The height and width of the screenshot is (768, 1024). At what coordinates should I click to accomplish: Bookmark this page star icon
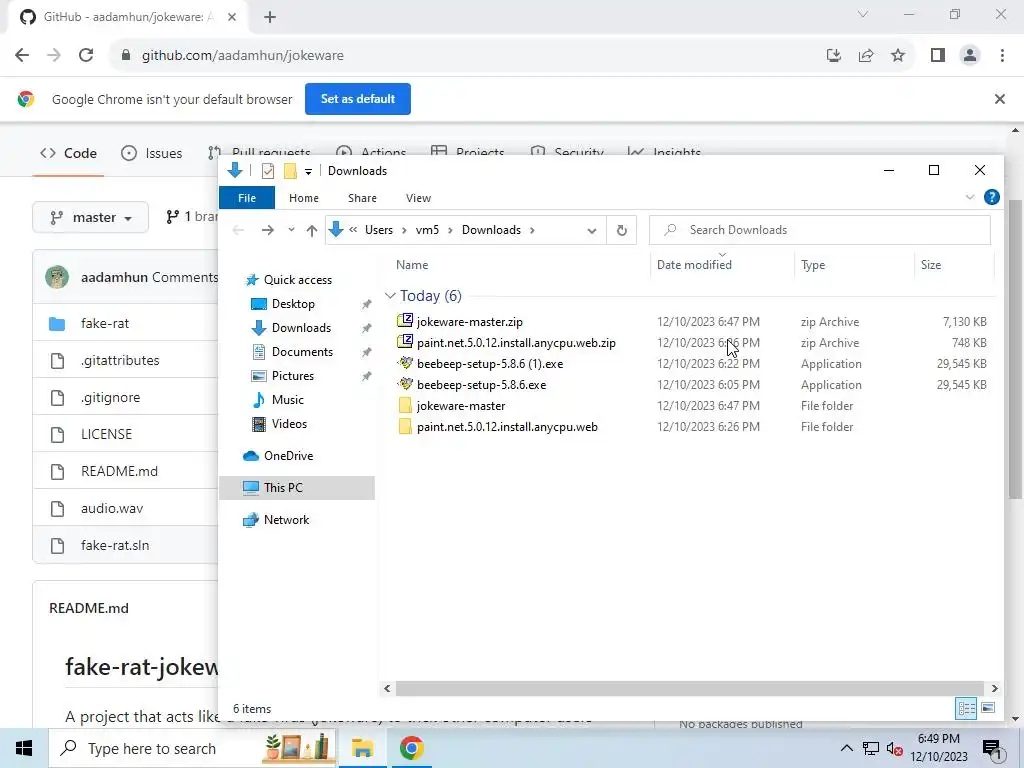tap(898, 56)
